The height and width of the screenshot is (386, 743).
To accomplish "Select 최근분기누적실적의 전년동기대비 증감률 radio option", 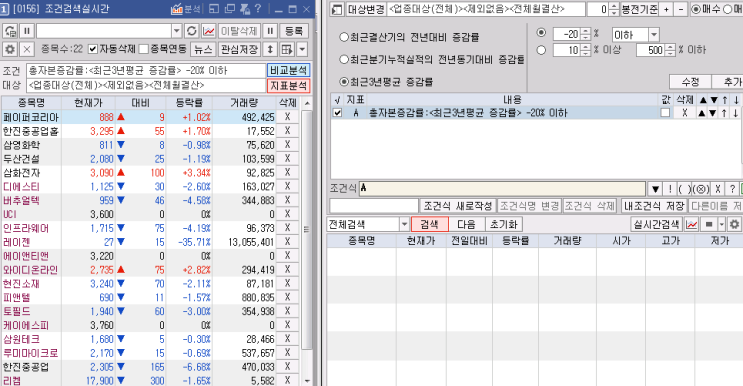I will pos(344,59).
